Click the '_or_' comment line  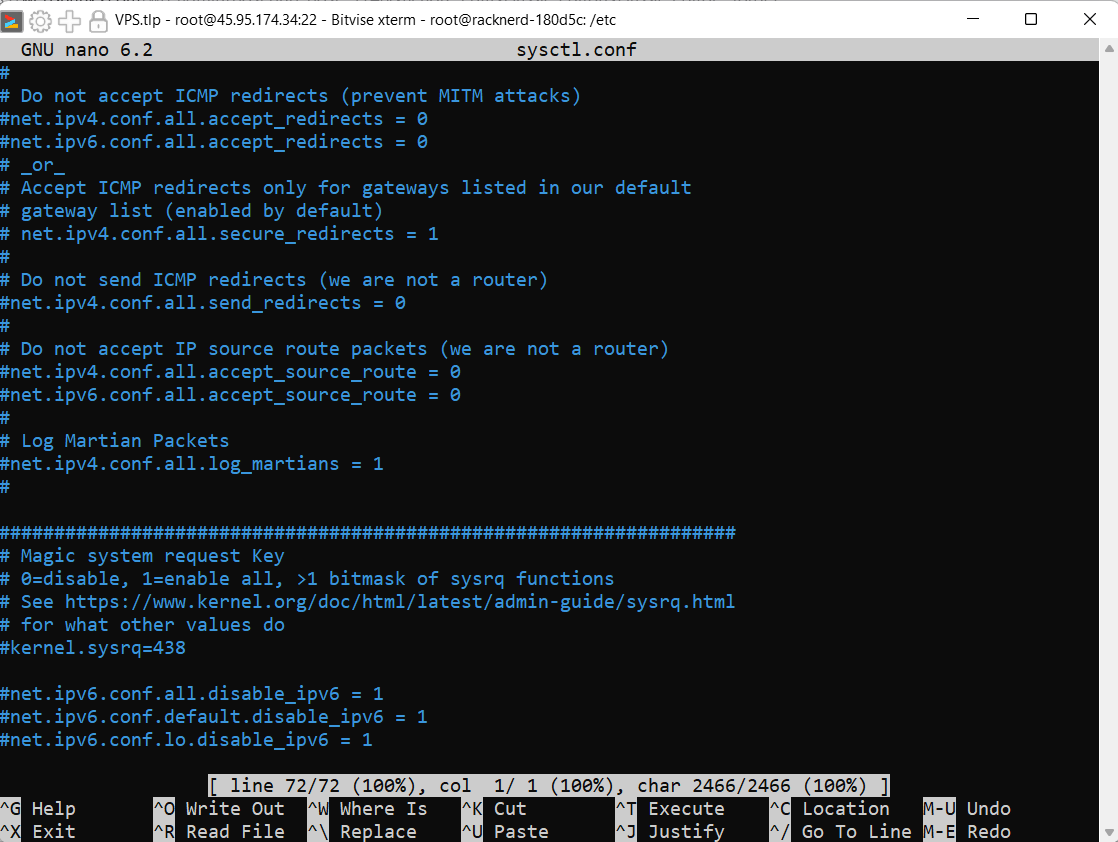click(33, 165)
